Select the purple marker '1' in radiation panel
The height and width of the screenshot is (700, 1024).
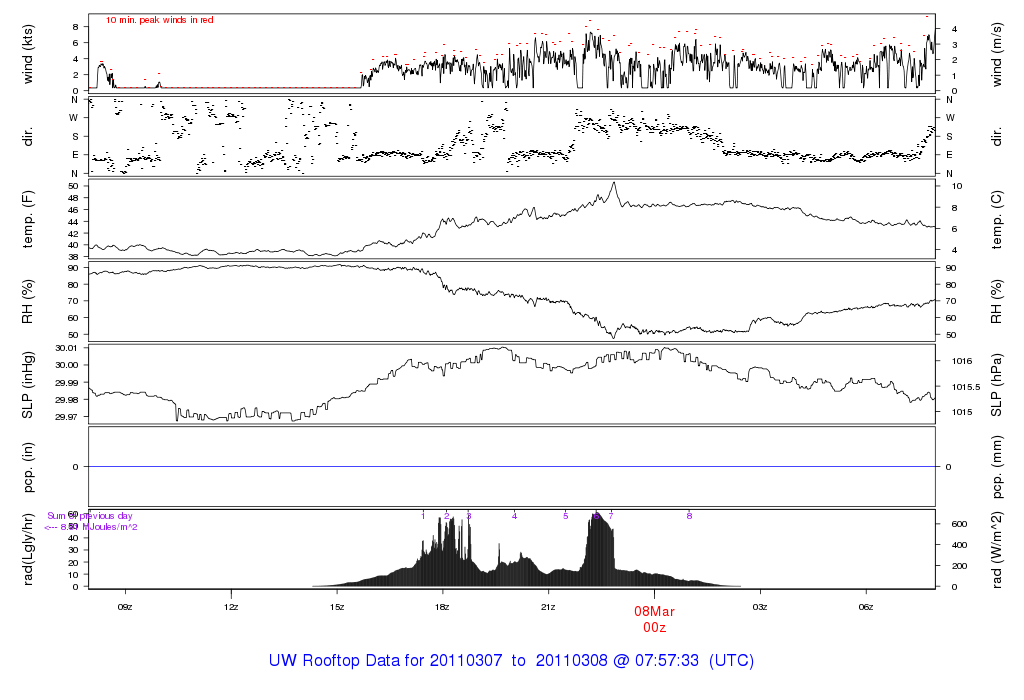(424, 516)
